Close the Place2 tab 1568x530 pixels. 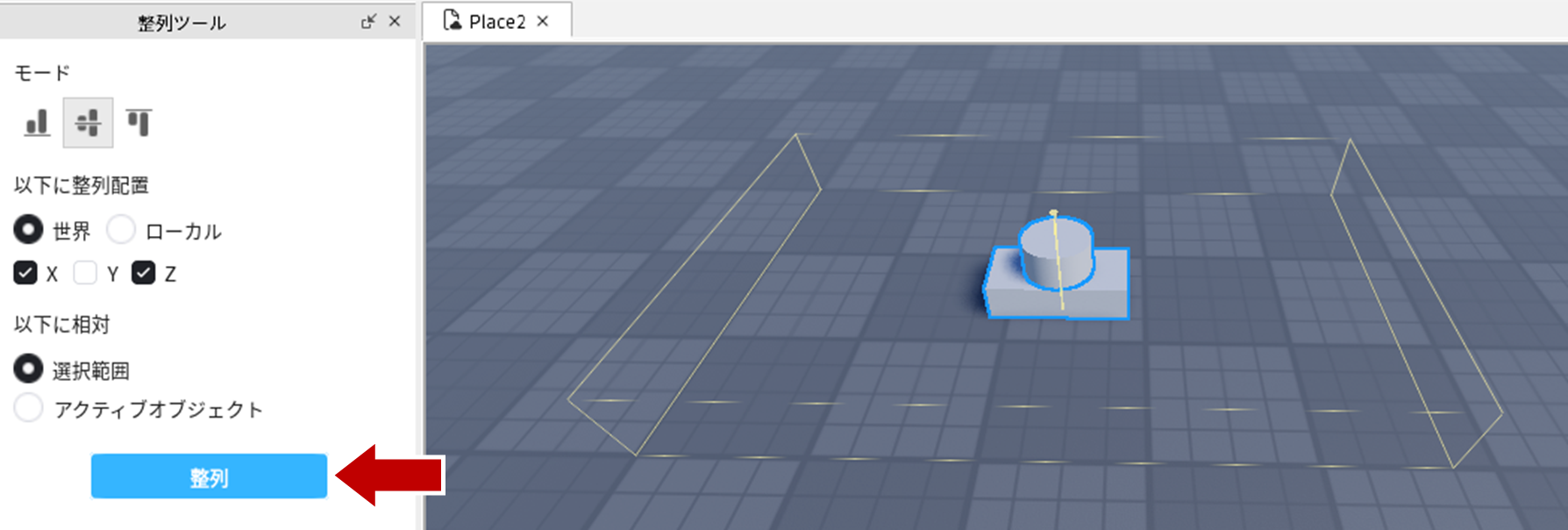coord(543,21)
